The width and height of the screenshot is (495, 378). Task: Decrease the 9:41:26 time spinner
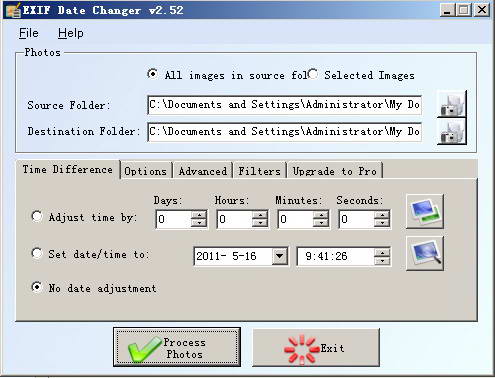click(382, 260)
